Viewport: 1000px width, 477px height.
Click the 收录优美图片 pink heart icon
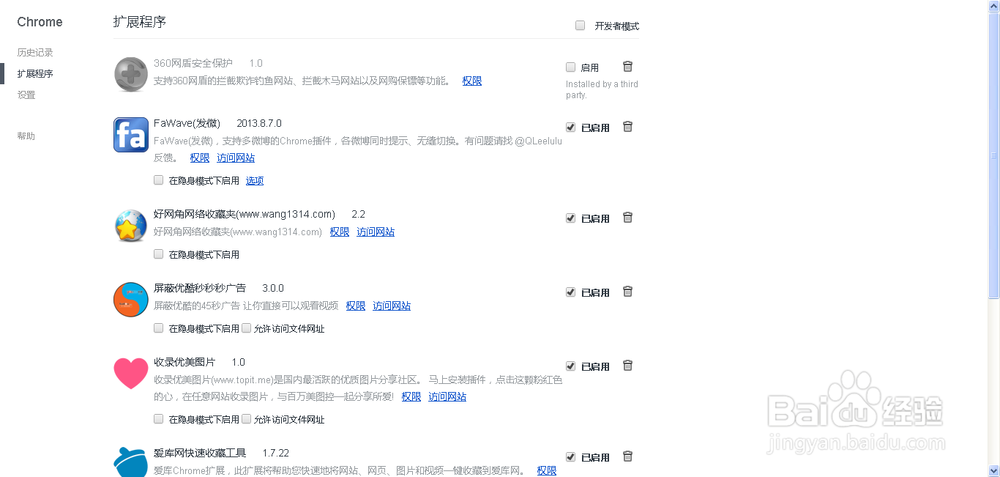point(131,373)
